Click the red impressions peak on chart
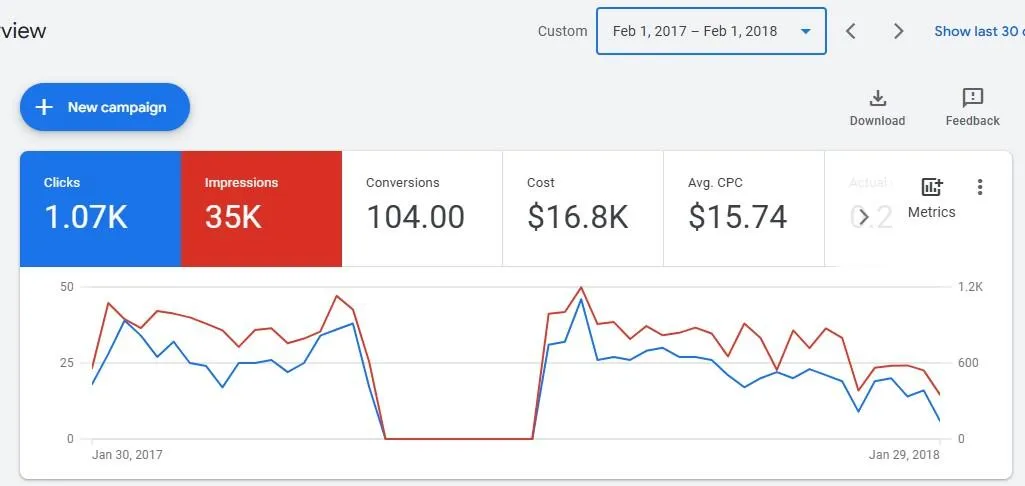This screenshot has width=1025, height=486. pos(581,288)
